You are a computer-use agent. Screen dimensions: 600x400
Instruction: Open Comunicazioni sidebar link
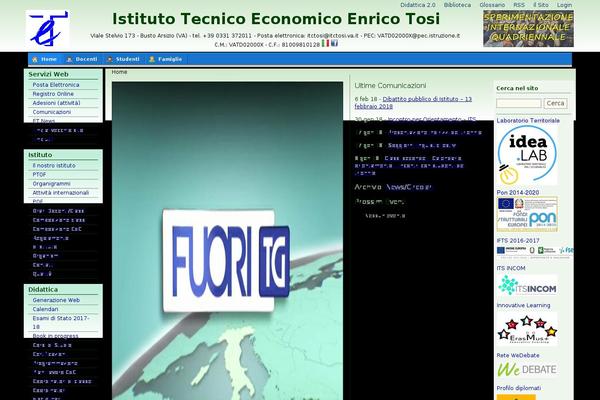click(x=52, y=112)
